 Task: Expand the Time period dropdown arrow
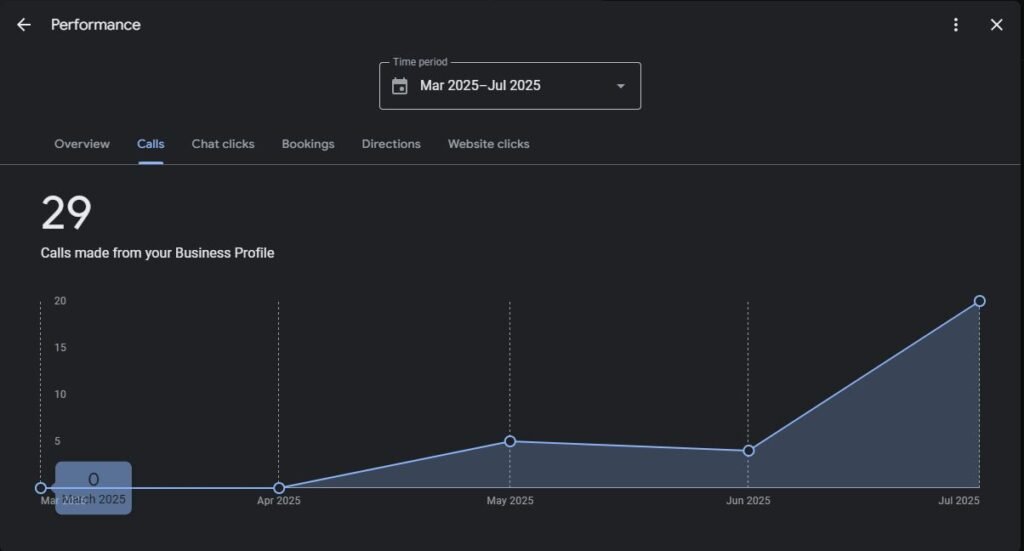[x=620, y=86]
